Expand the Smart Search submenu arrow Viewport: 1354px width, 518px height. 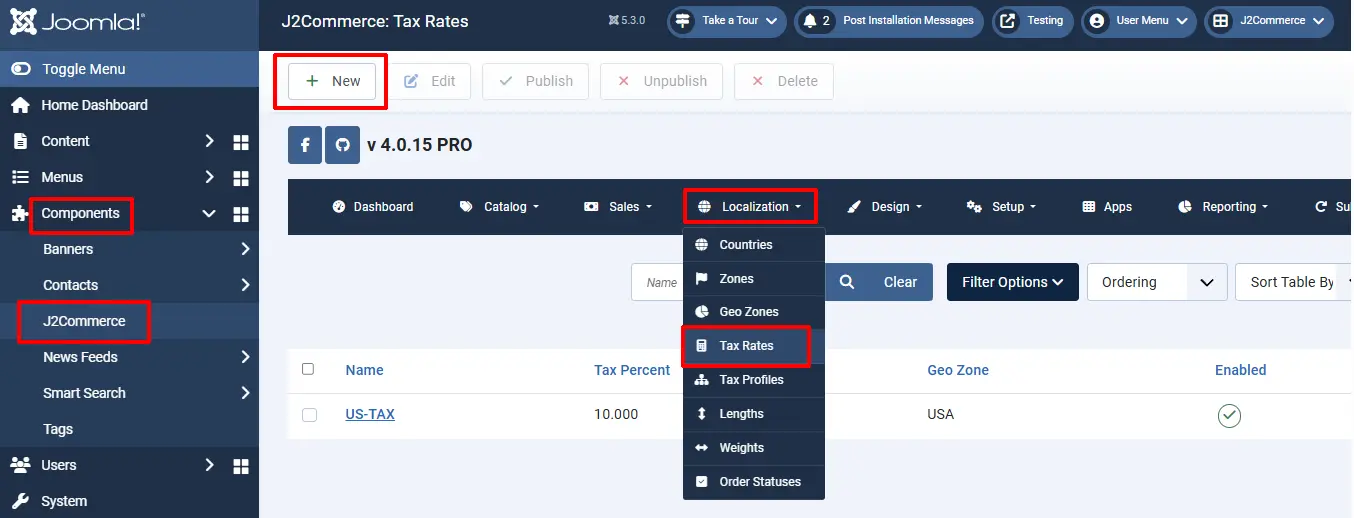246,393
